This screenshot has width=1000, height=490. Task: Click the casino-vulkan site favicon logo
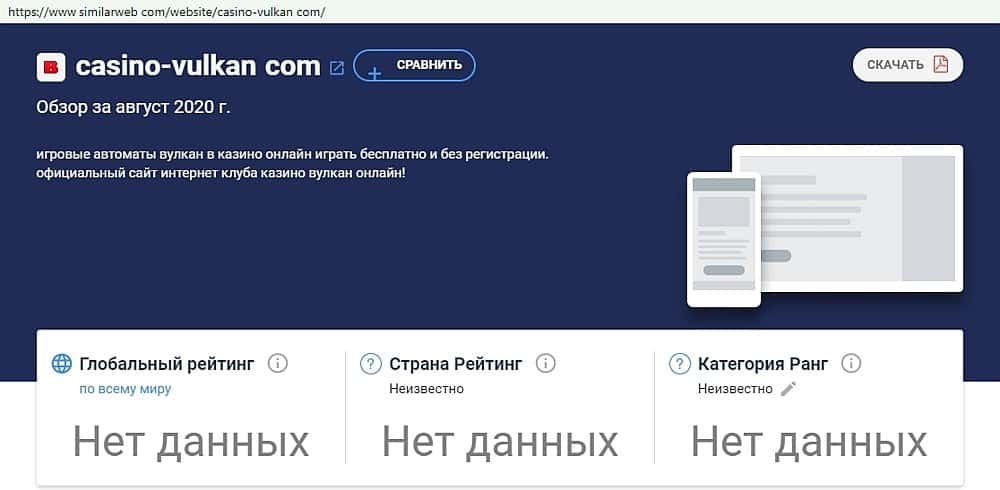tap(51, 67)
